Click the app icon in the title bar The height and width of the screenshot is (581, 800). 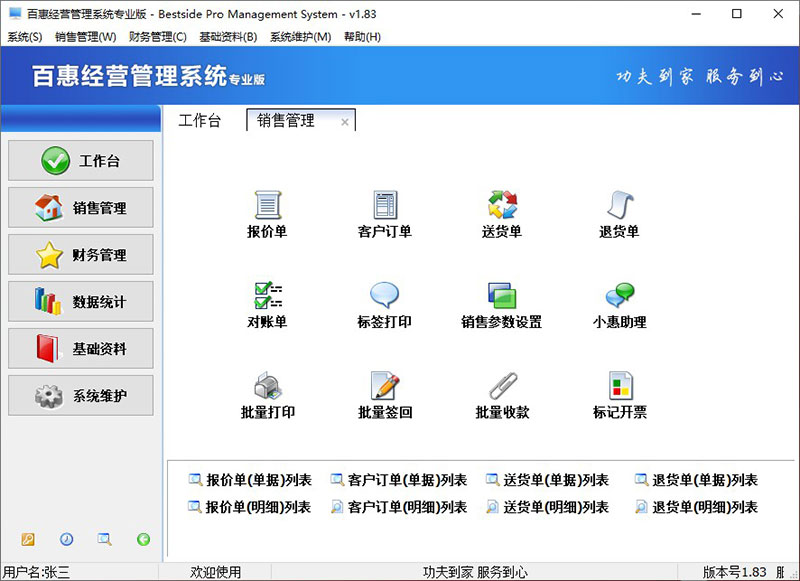coord(15,14)
